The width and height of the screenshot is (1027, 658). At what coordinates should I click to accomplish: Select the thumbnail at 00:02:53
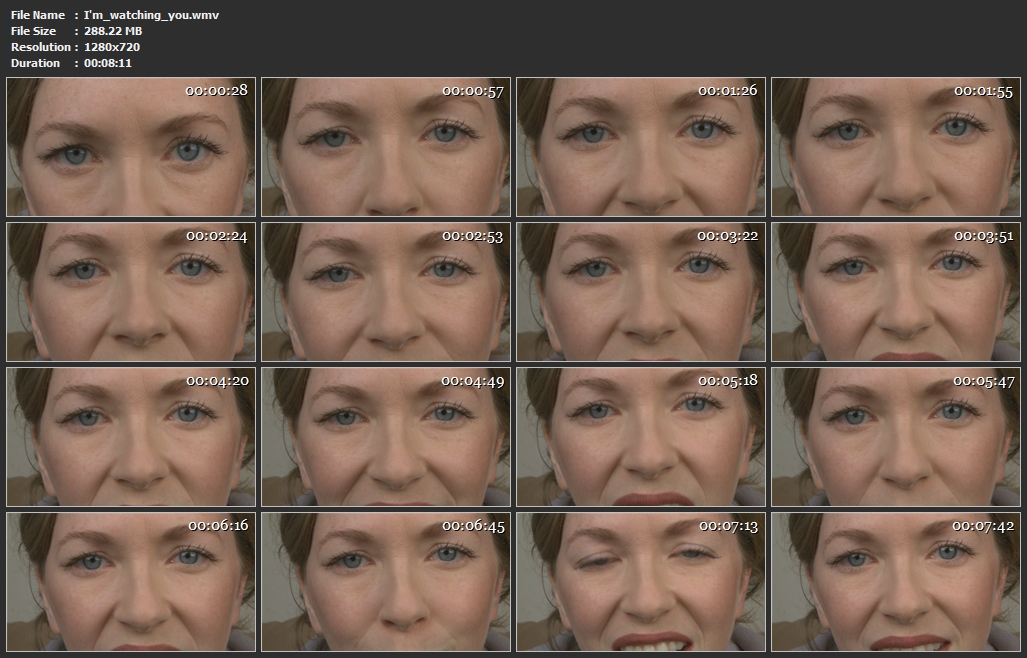[x=386, y=292]
